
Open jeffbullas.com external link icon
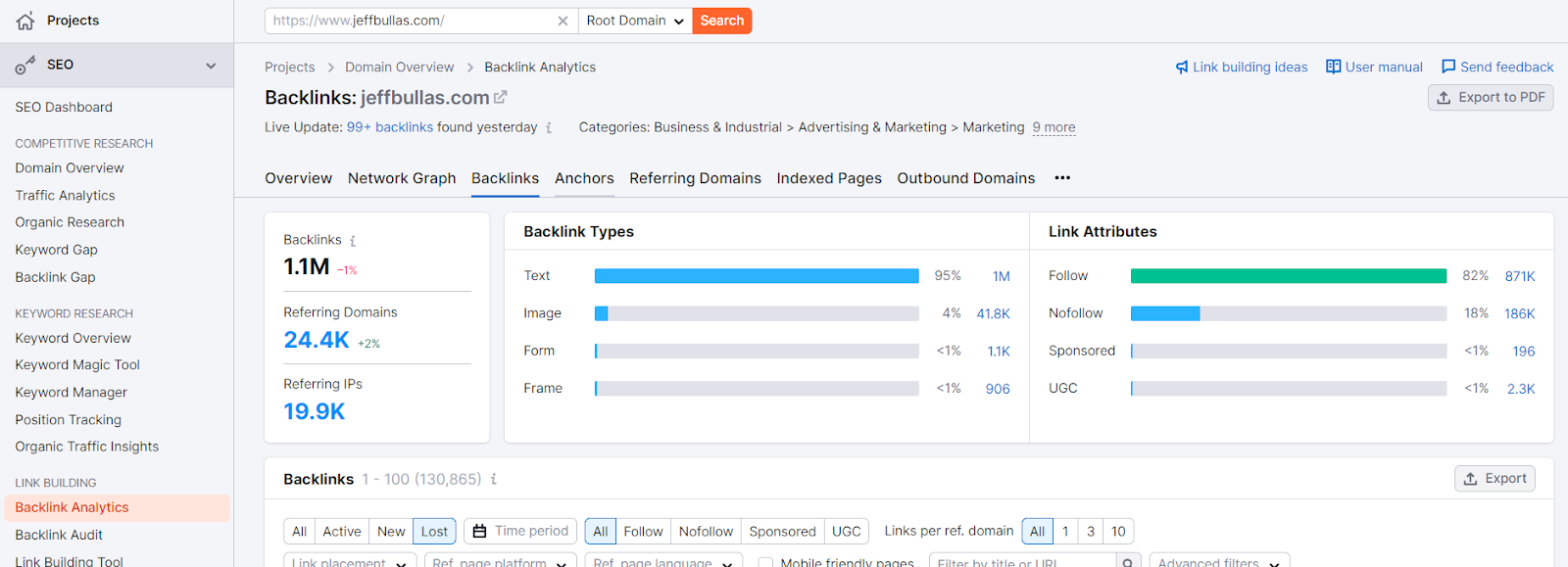coord(501,97)
